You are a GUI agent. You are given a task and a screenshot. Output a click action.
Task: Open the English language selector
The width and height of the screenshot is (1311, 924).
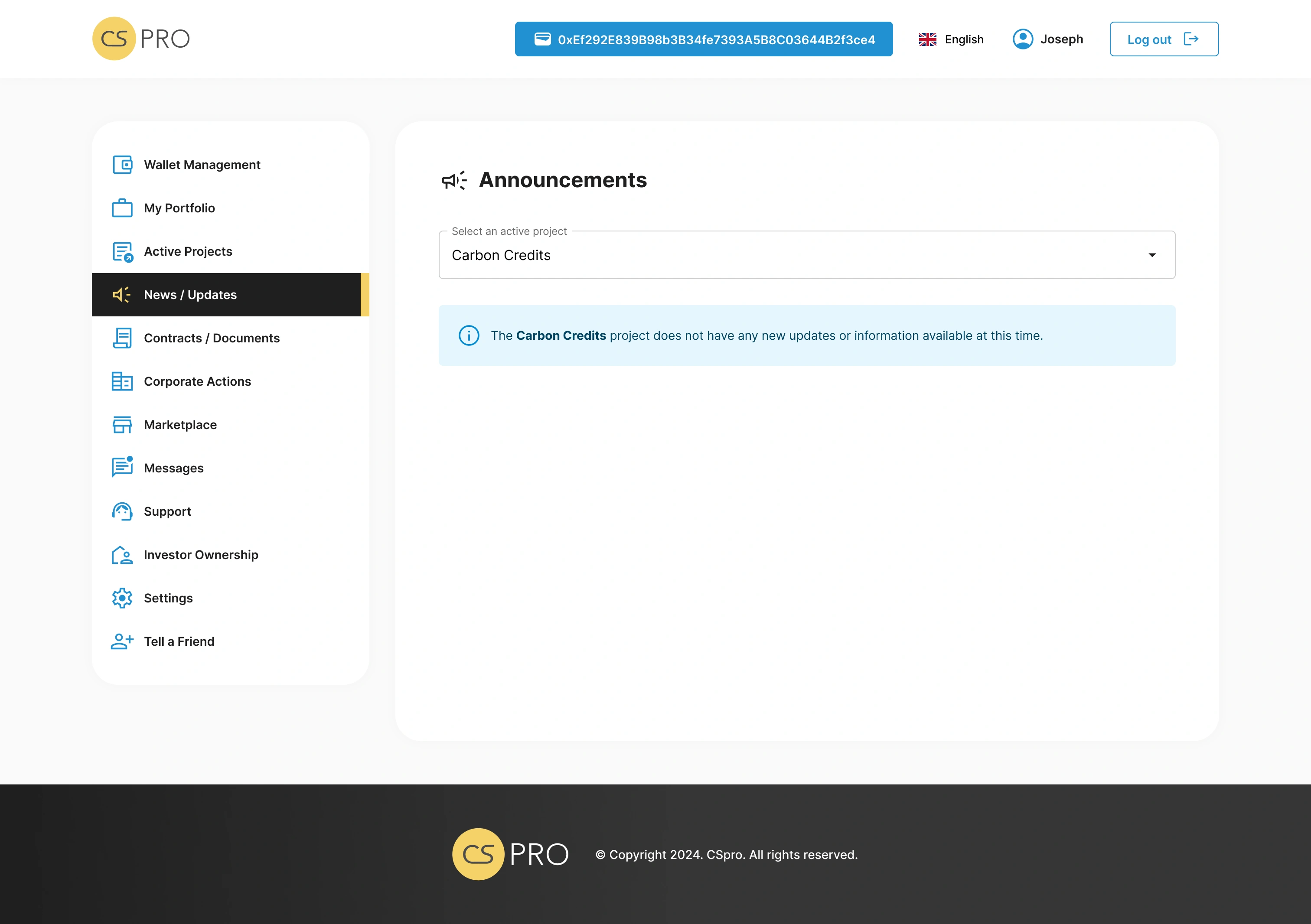click(x=951, y=39)
